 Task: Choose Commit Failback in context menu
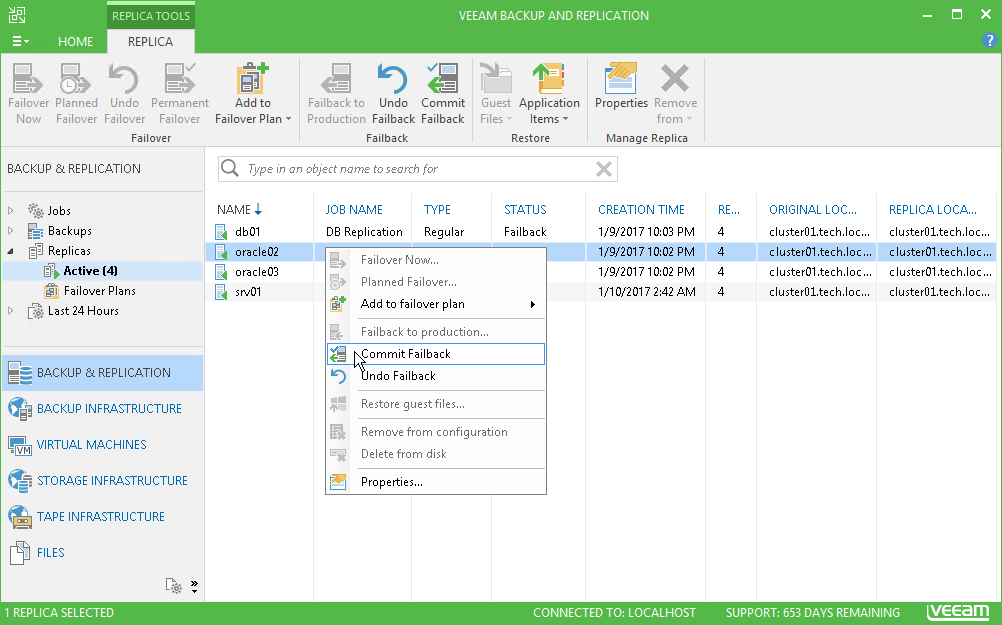(x=436, y=354)
